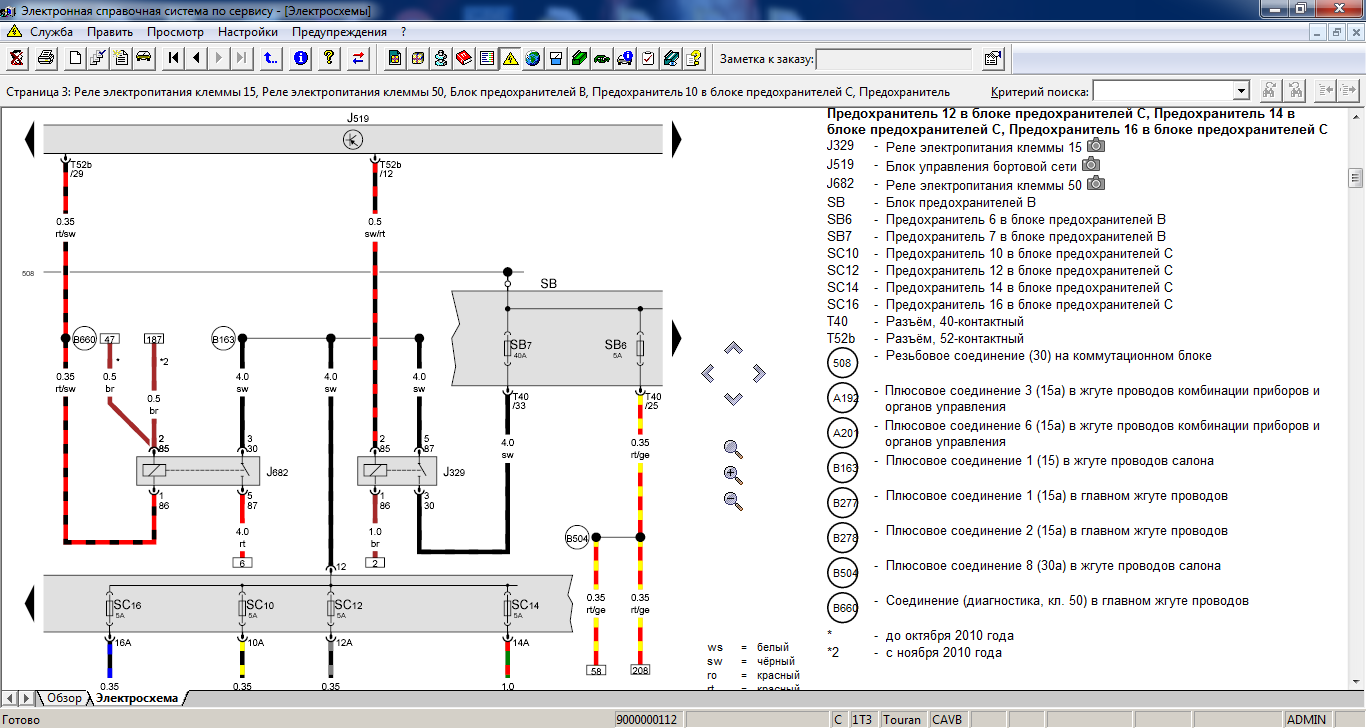Screen dimensions: 1366x728
Task: Switch to the Обзор tab
Action: [x=64, y=698]
